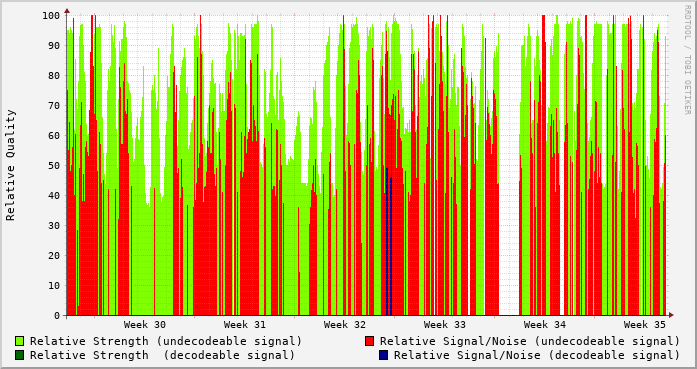This screenshot has width=697, height=369.
Task: Click the arrow at the x-axis end
Action: click(x=671, y=315)
